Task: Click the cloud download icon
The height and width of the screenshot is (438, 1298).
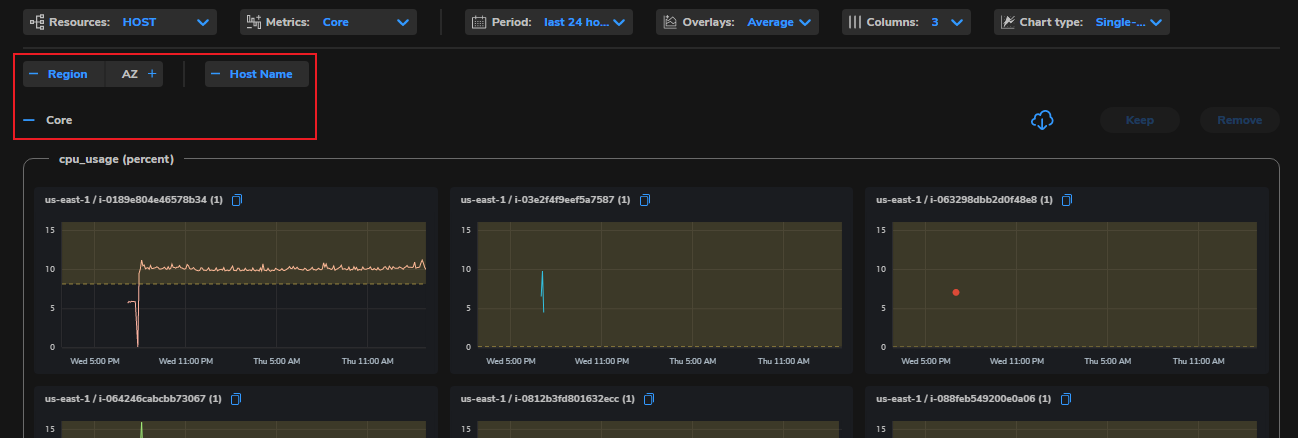Action: click(x=1042, y=120)
